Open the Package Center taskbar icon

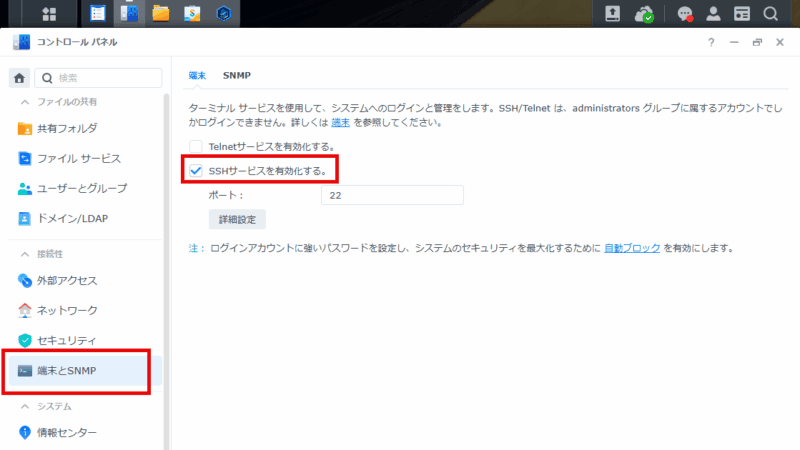[97, 14]
